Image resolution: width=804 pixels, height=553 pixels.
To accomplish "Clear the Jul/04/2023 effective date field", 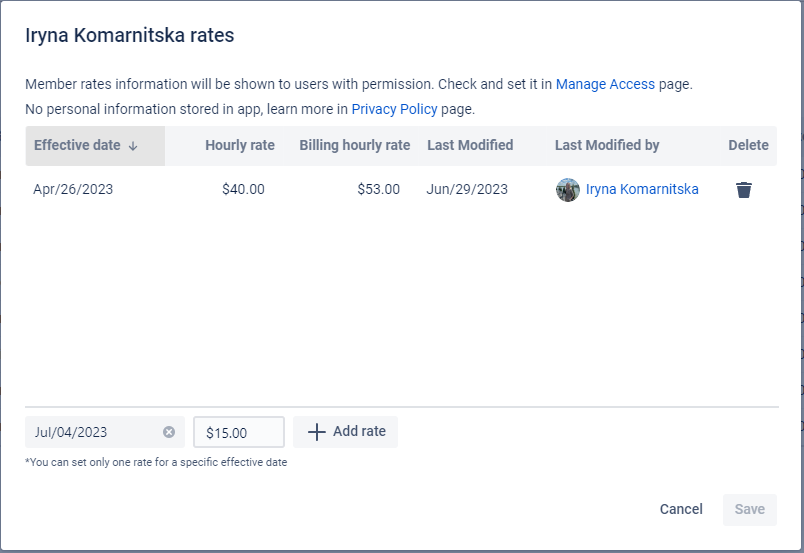I will pyautogui.click(x=169, y=432).
